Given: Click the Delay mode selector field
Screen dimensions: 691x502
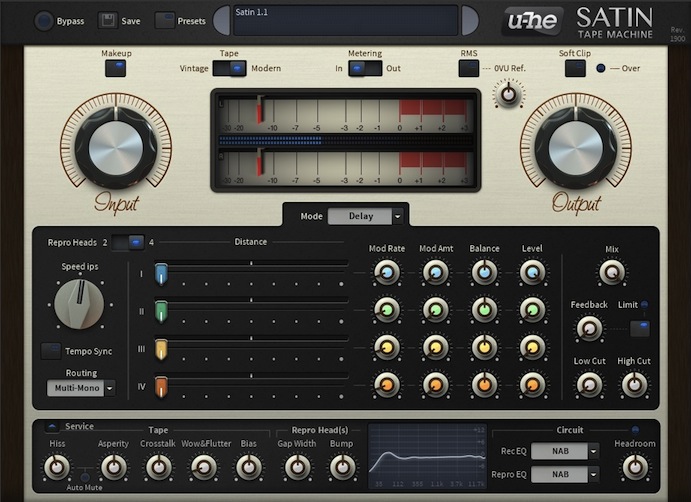Looking at the screenshot, I should 360,216.
